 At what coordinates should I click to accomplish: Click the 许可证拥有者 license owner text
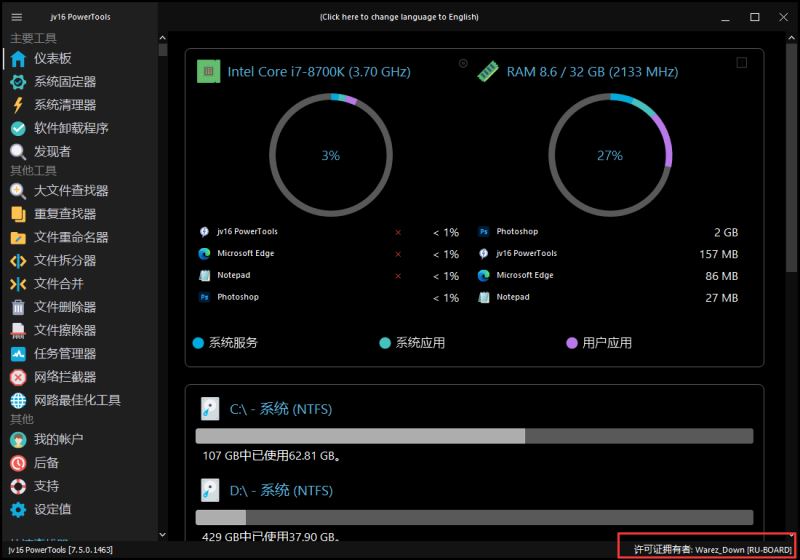click(713, 550)
